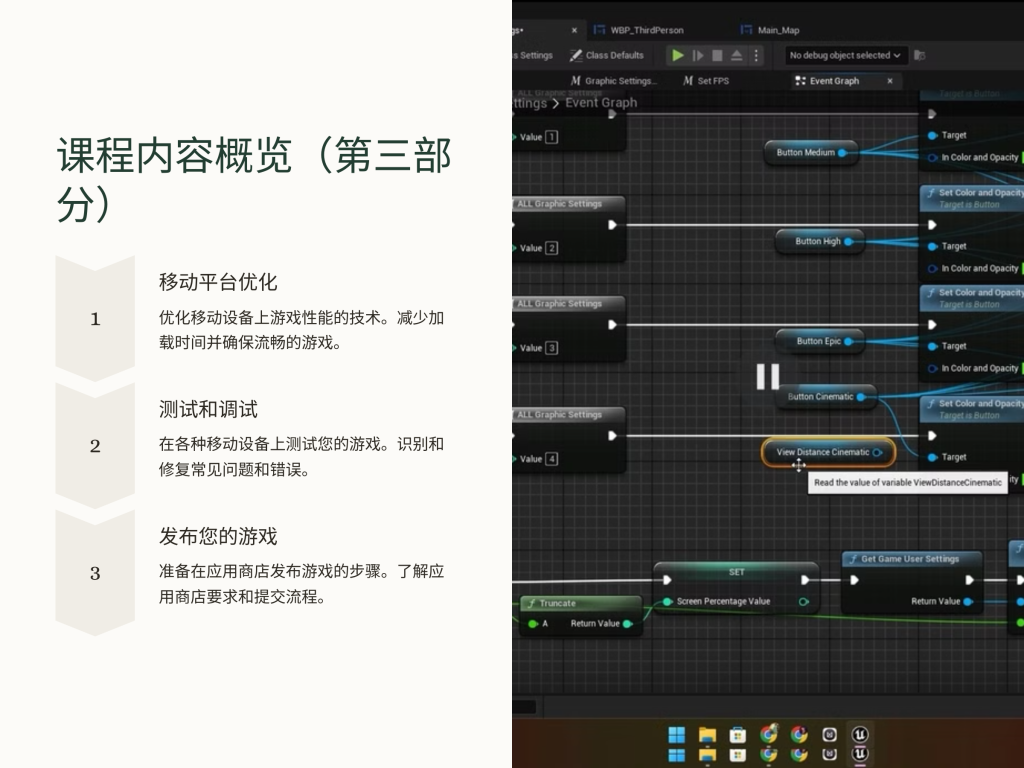The height and width of the screenshot is (768, 1024).
Task: Click the Truncate node A input pin
Action: [533, 624]
